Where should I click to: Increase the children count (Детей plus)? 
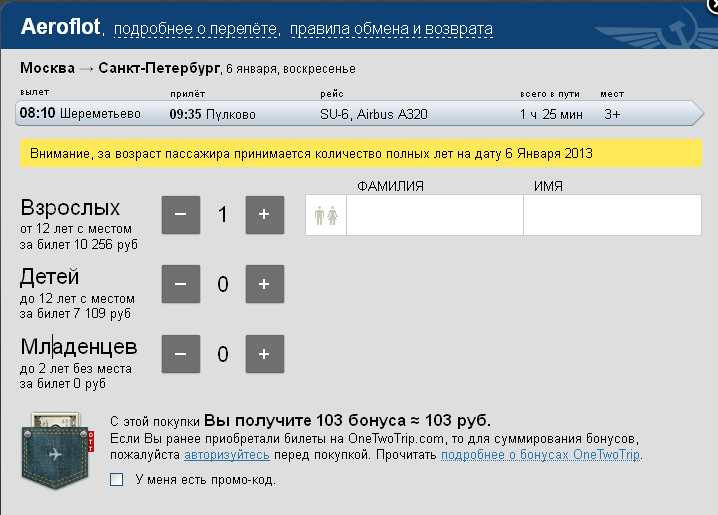tap(265, 284)
